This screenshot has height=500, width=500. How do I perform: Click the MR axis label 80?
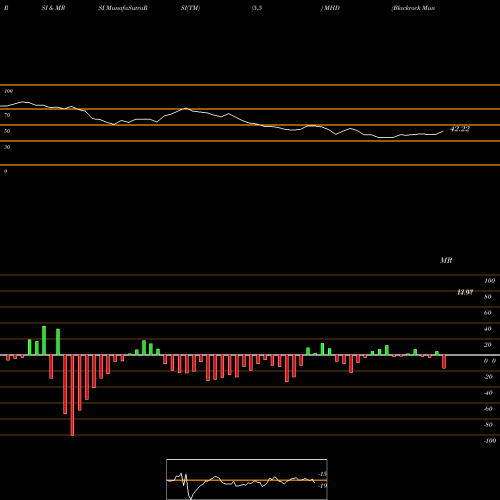488,297
